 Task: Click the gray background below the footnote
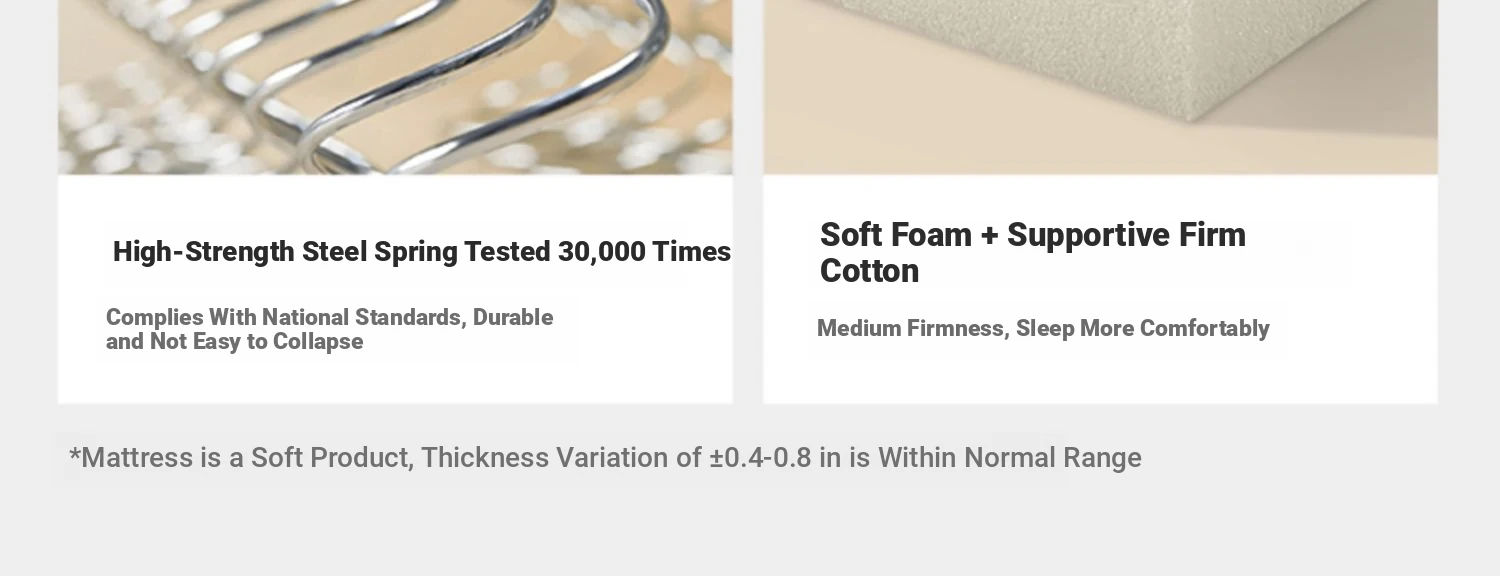click(750, 530)
